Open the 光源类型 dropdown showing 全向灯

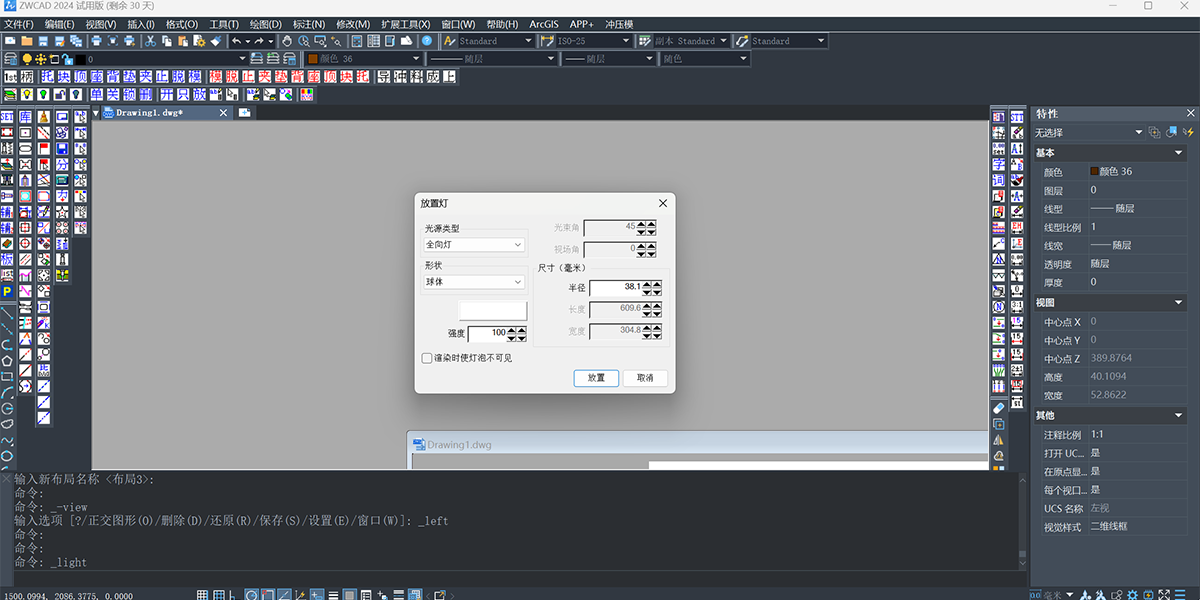click(475, 244)
